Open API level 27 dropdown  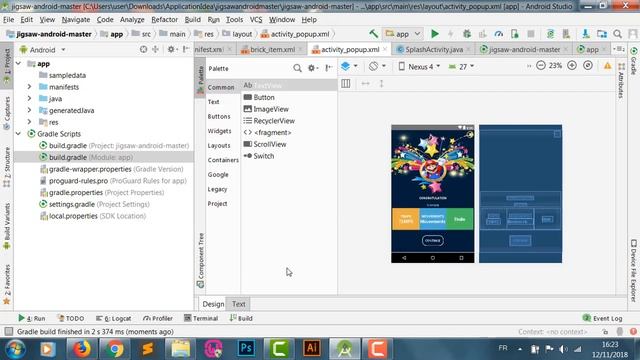[461, 66]
